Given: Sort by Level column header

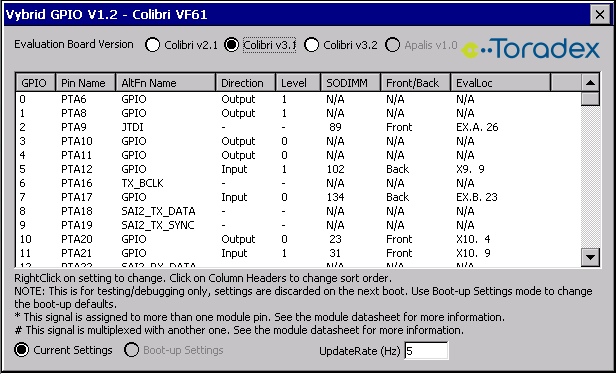Looking at the screenshot, I should (x=298, y=82).
